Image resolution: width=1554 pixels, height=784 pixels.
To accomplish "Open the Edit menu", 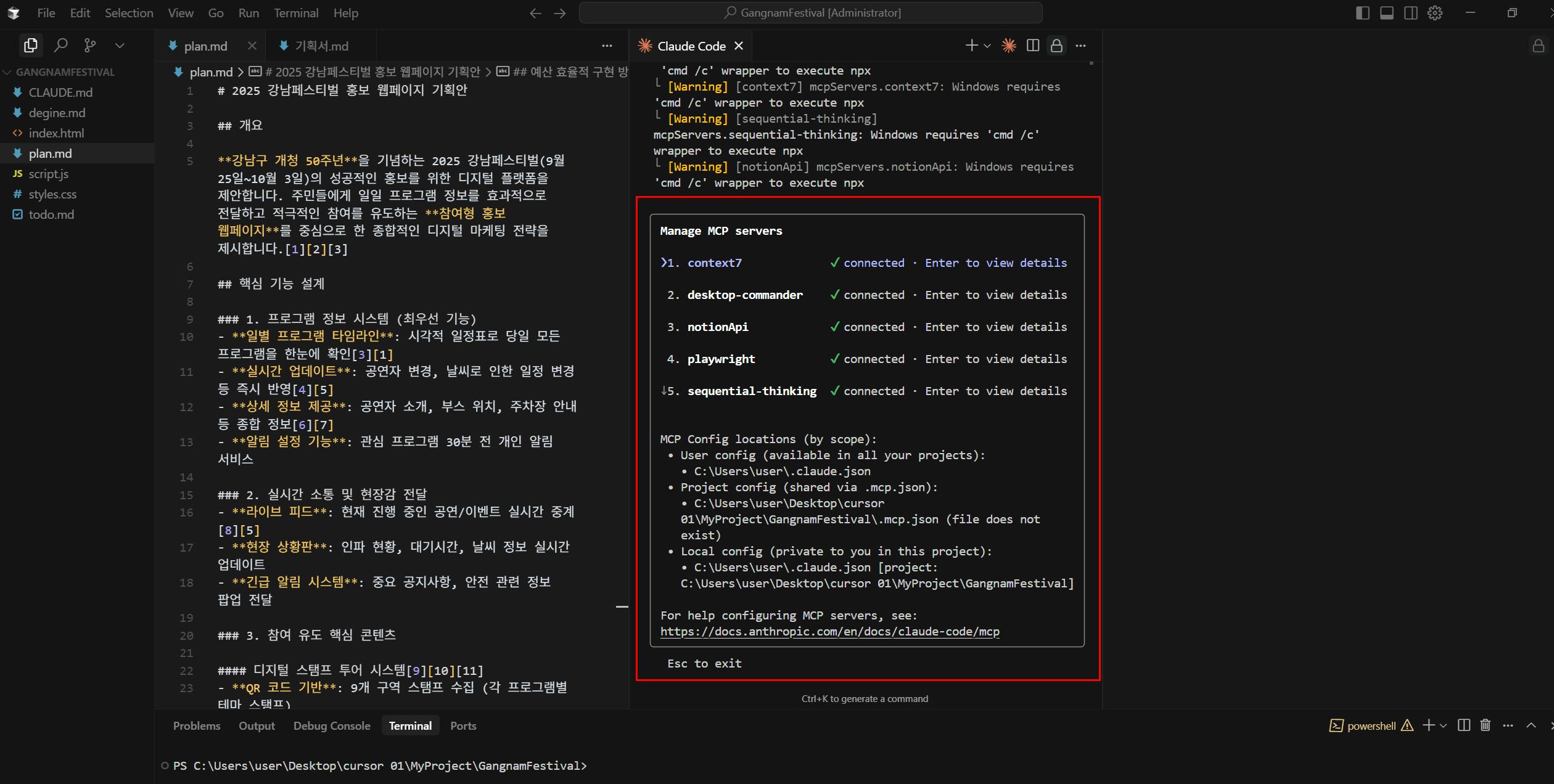I will point(80,13).
